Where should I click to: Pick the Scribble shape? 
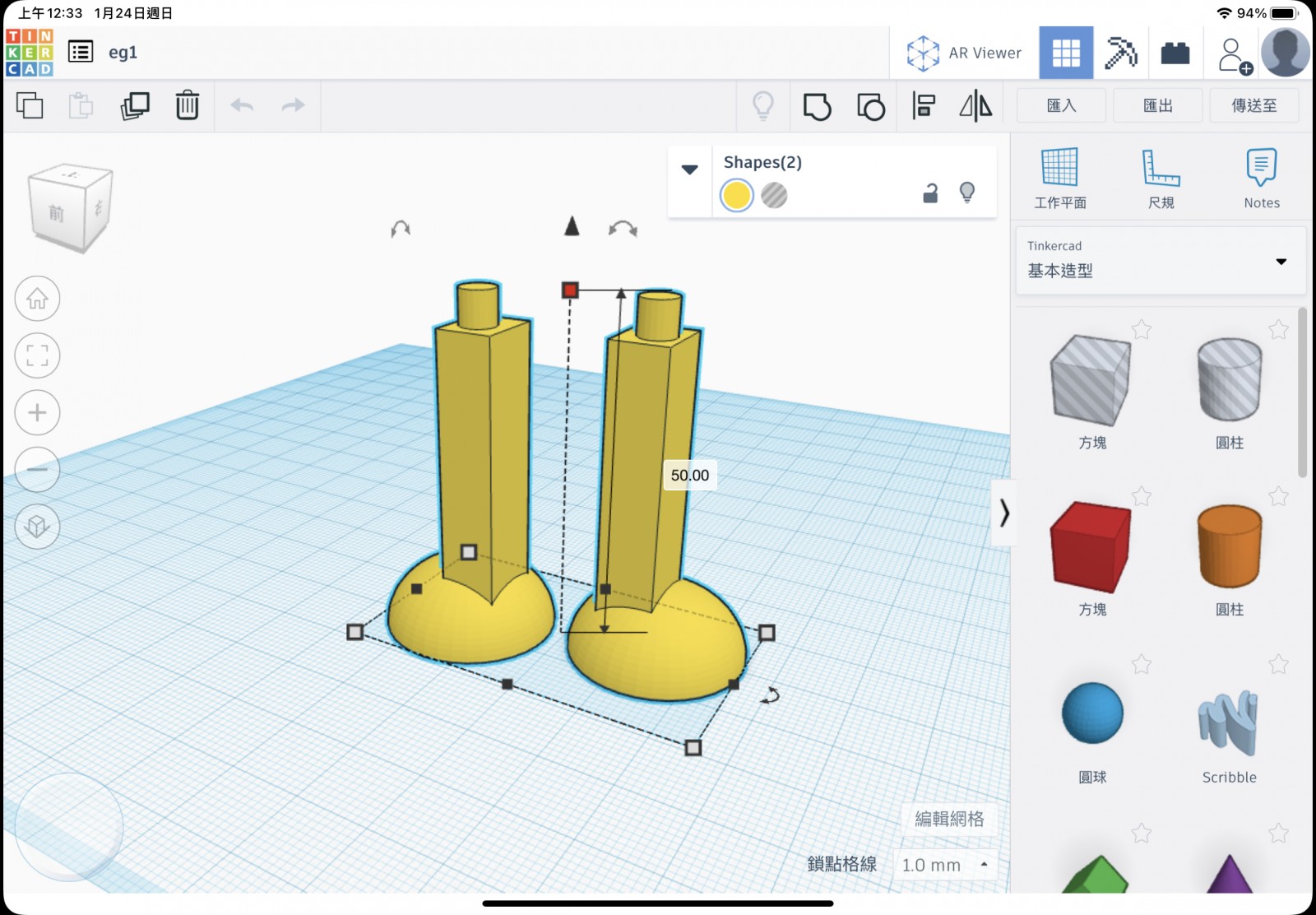click(1228, 722)
